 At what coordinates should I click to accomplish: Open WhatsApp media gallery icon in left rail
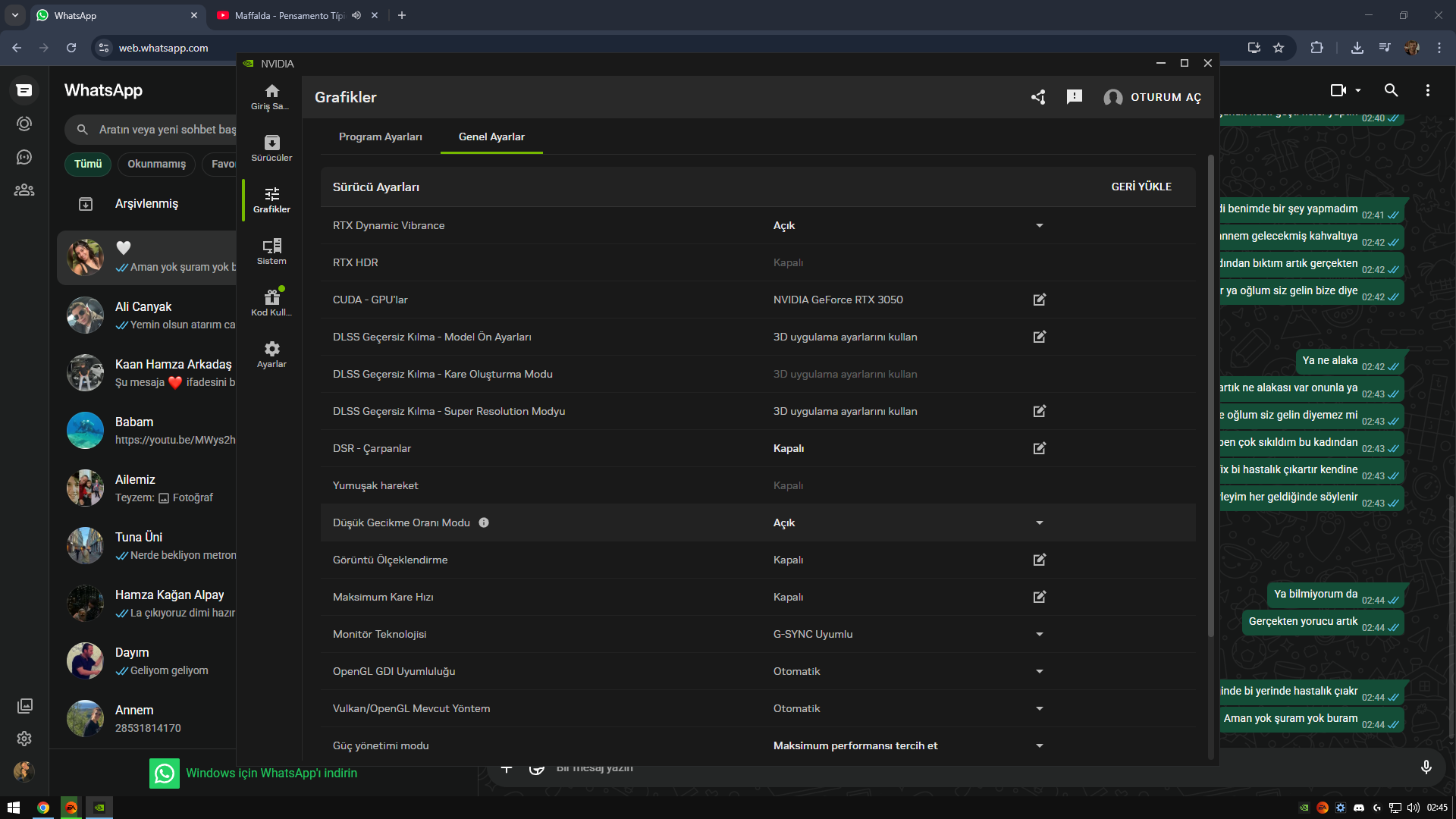(x=24, y=706)
